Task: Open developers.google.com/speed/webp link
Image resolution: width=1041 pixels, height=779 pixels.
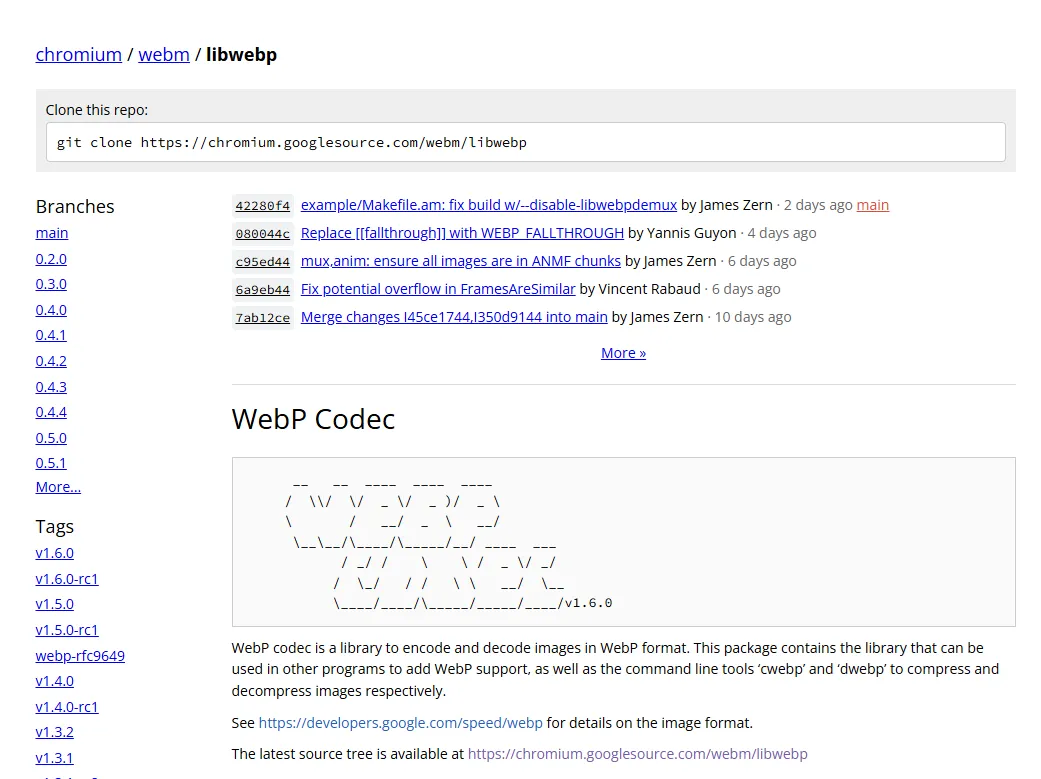Action: (x=400, y=723)
